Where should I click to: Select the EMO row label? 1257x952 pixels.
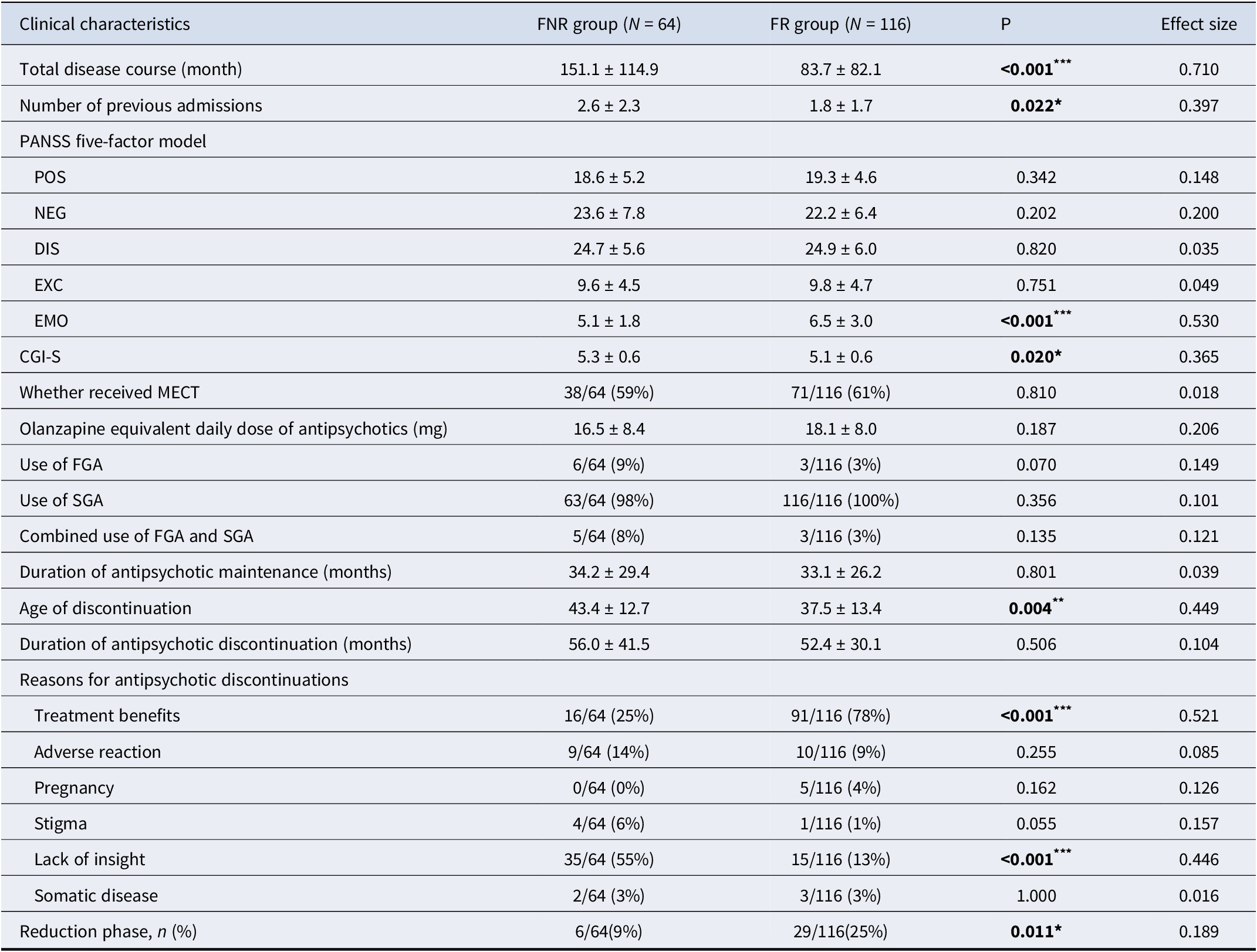[51, 321]
